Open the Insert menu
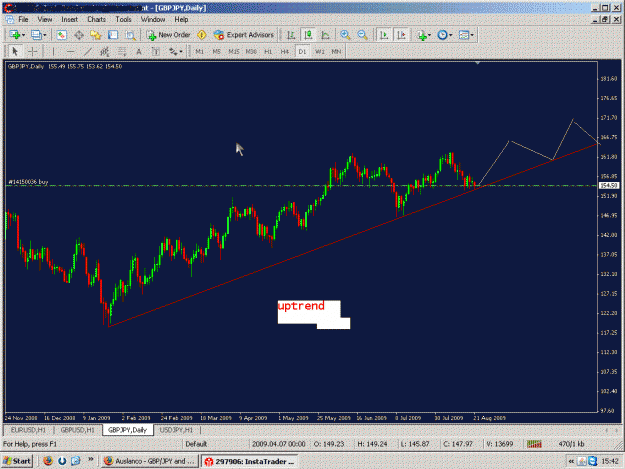The height and width of the screenshot is (469, 625). [x=69, y=19]
